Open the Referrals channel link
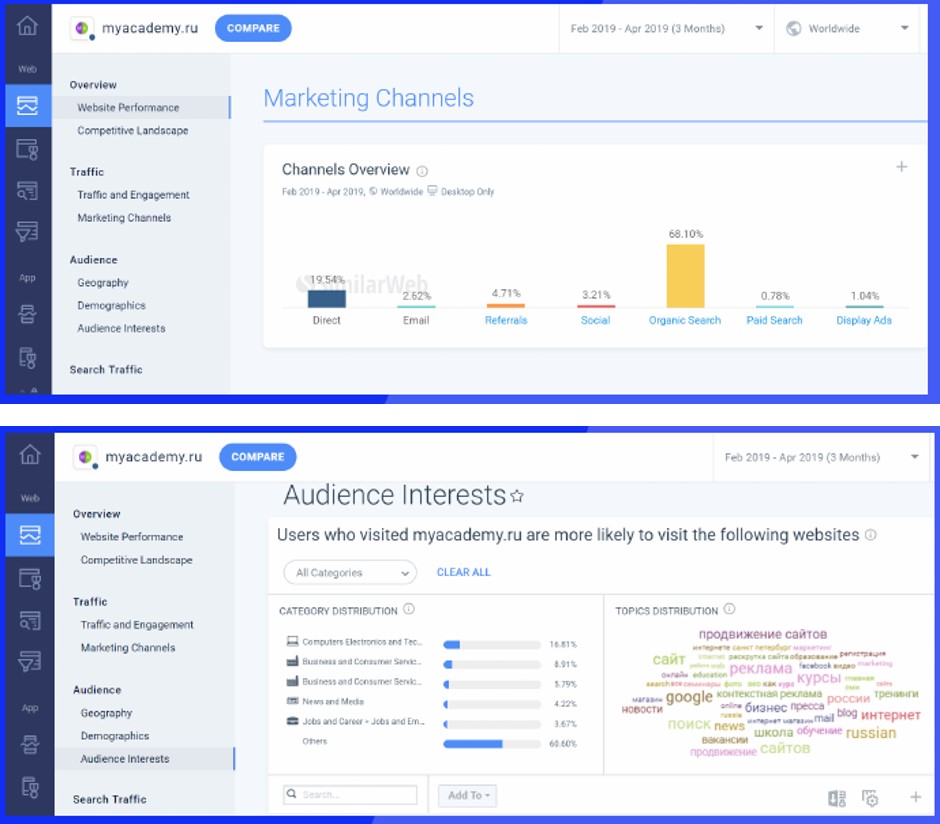Image resolution: width=940 pixels, height=824 pixels. (x=506, y=320)
